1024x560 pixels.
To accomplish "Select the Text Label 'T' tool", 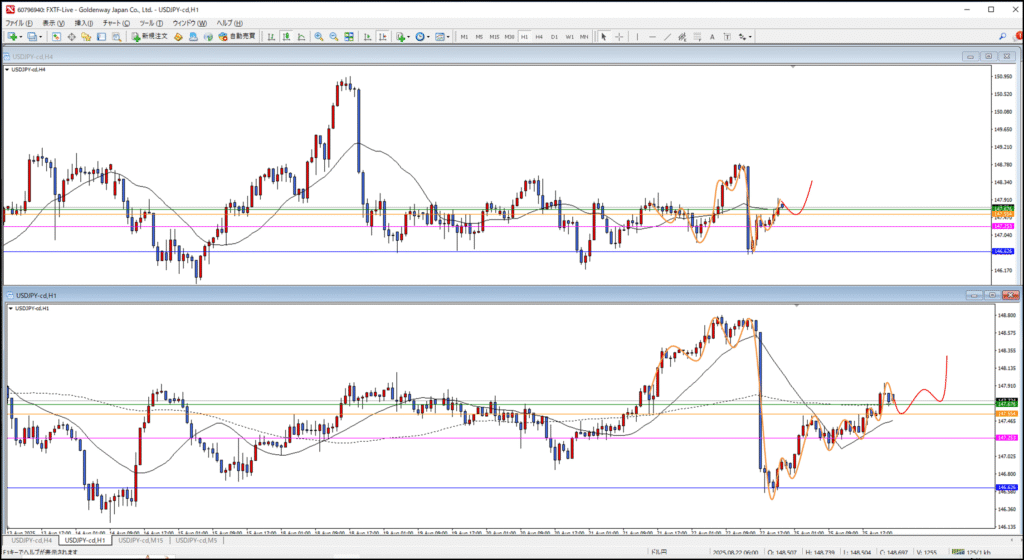I will click(x=728, y=37).
